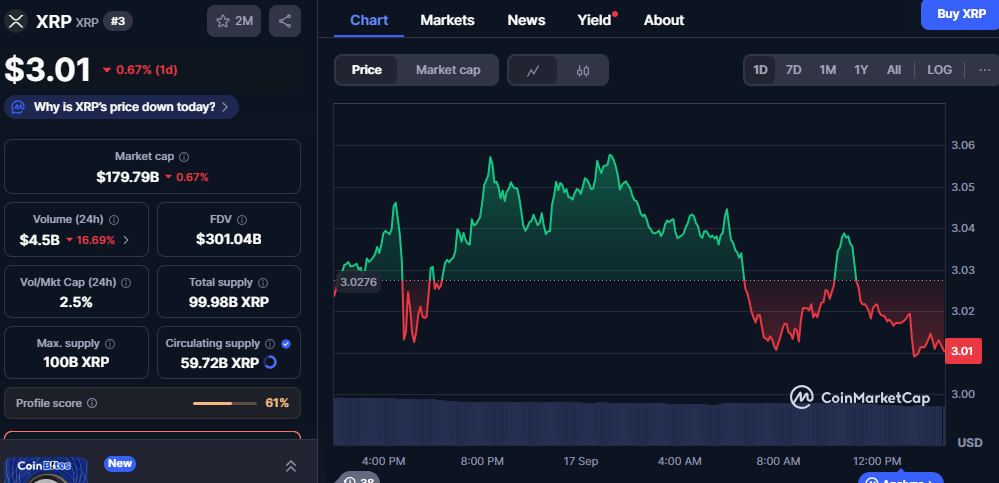Click the share icon button
999x483 pixels.
(x=285, y=21)
